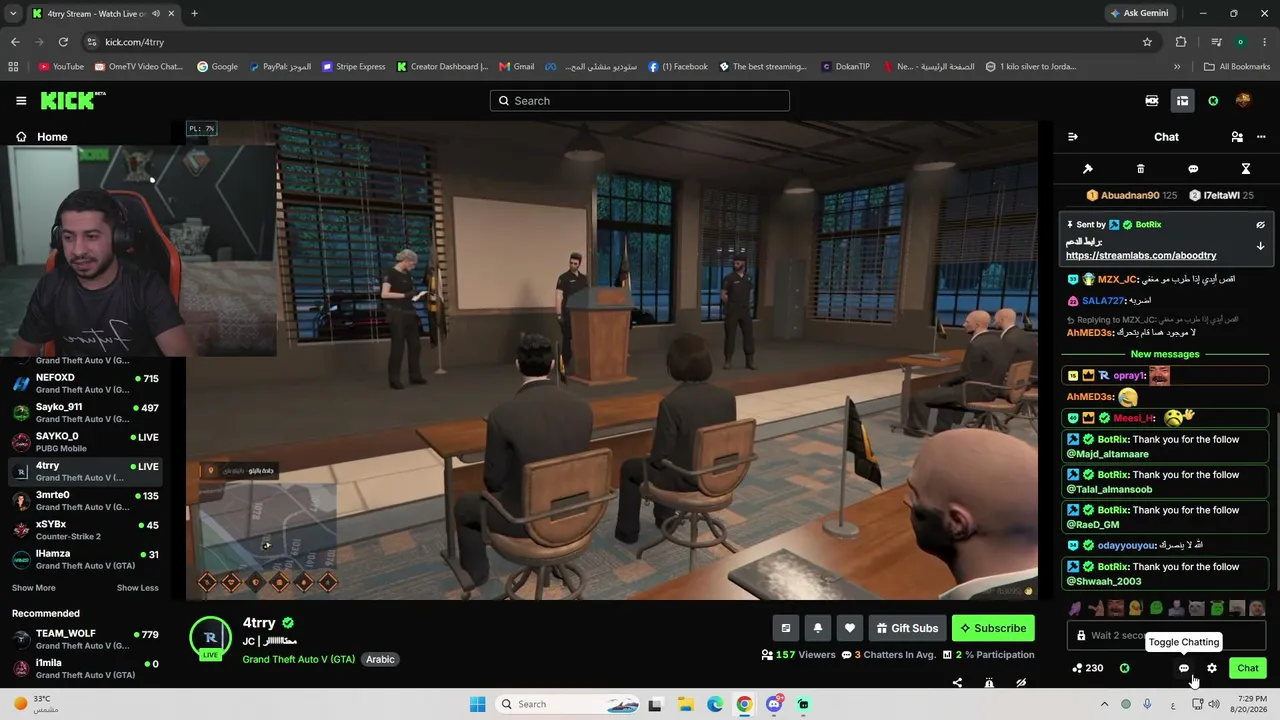Show more bookmarks with the chevron
The height and width of the screenshot is (720, 1280).
click(1177, 67)
